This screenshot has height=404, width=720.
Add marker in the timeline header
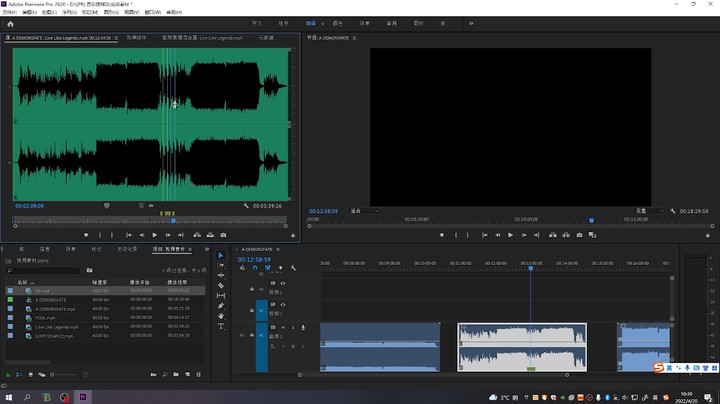[281, 268]
